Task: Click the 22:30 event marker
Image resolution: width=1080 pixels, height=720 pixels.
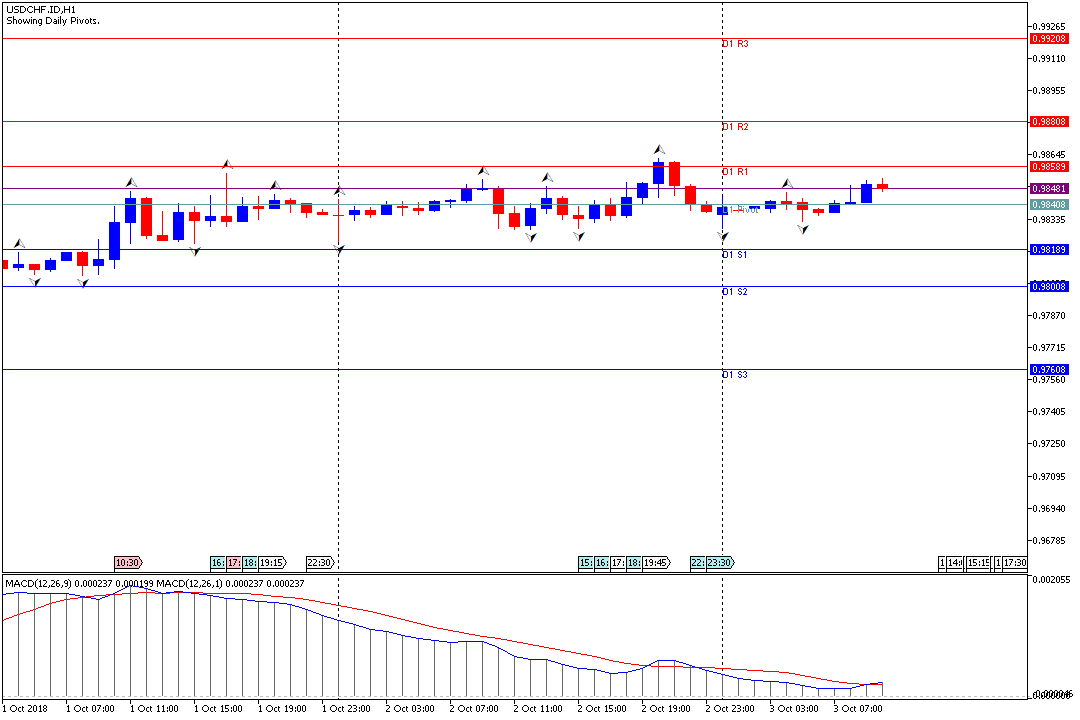Action: tap(320, 563)
